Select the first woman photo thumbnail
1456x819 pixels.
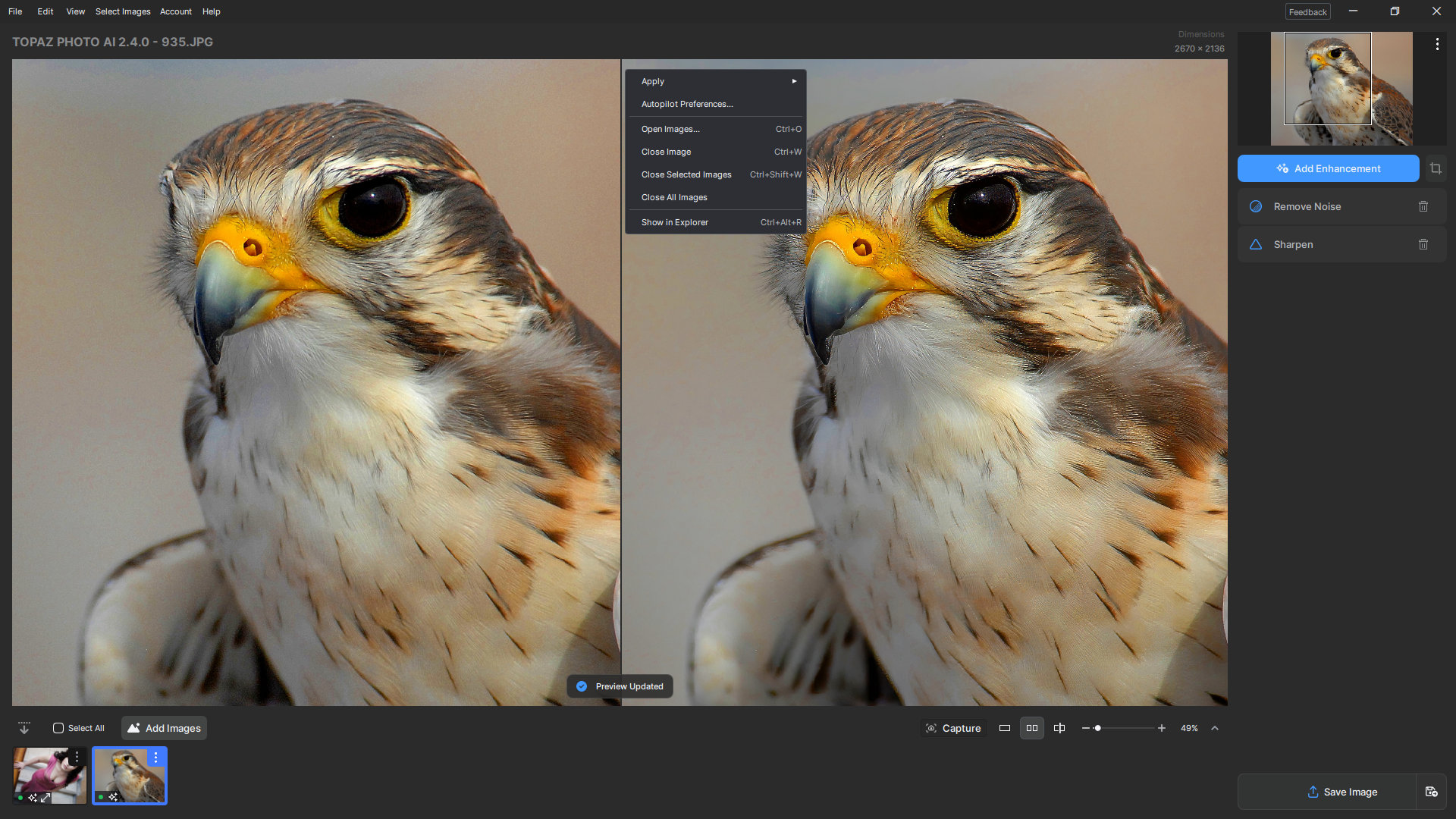tap(49, 776)
